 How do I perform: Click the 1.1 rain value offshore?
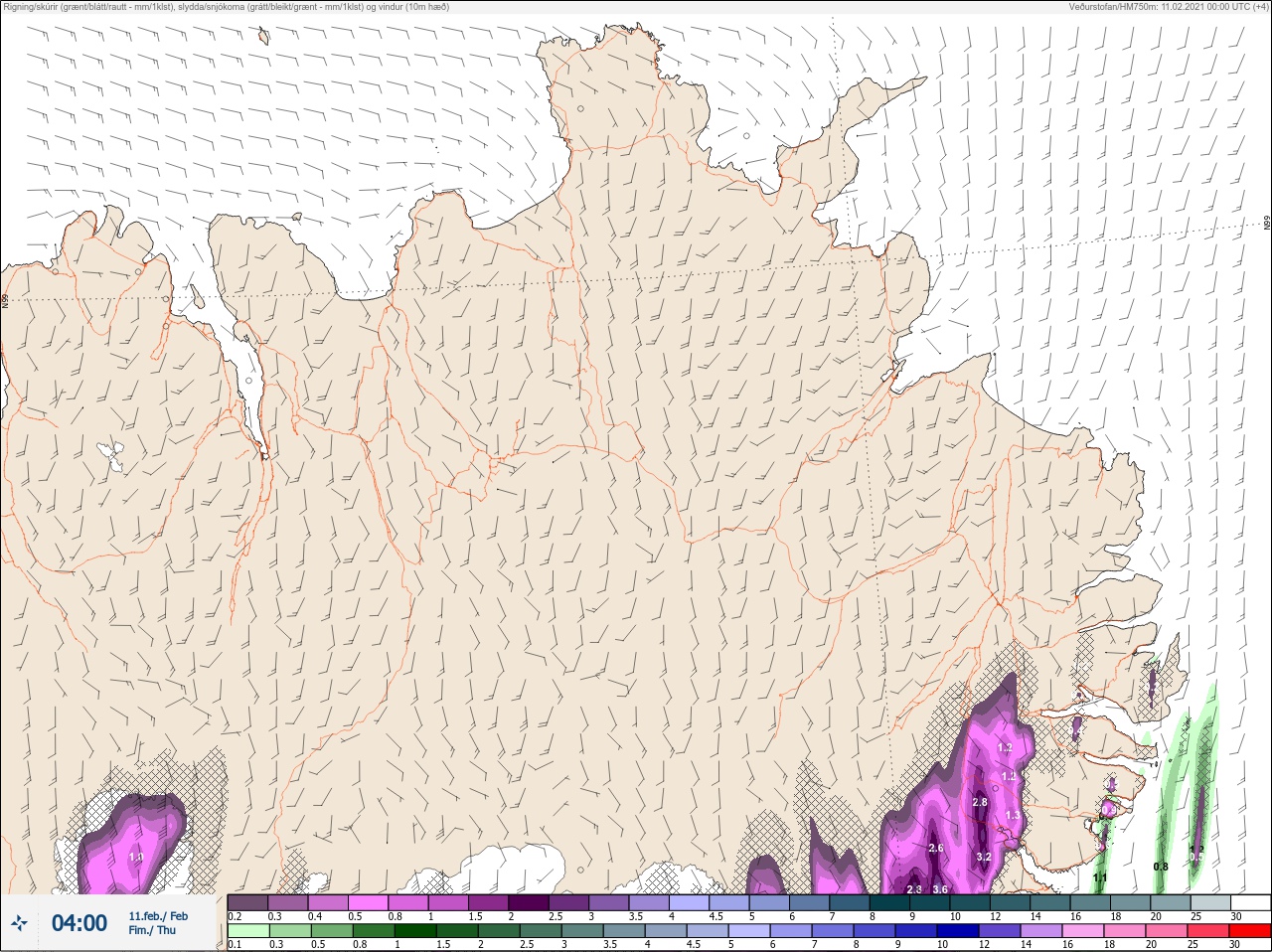[x=1100, y=878]
